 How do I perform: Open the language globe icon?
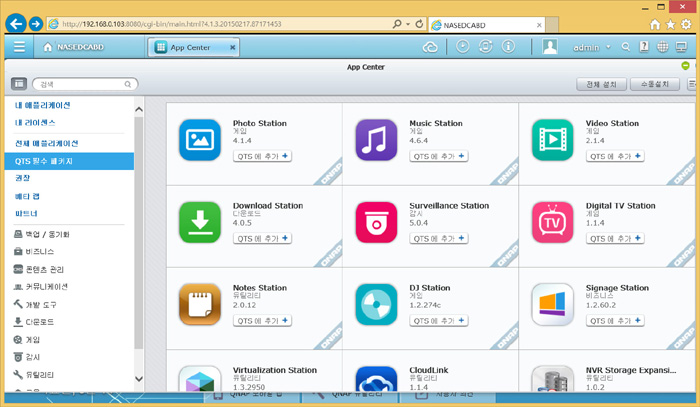[664, 47]
